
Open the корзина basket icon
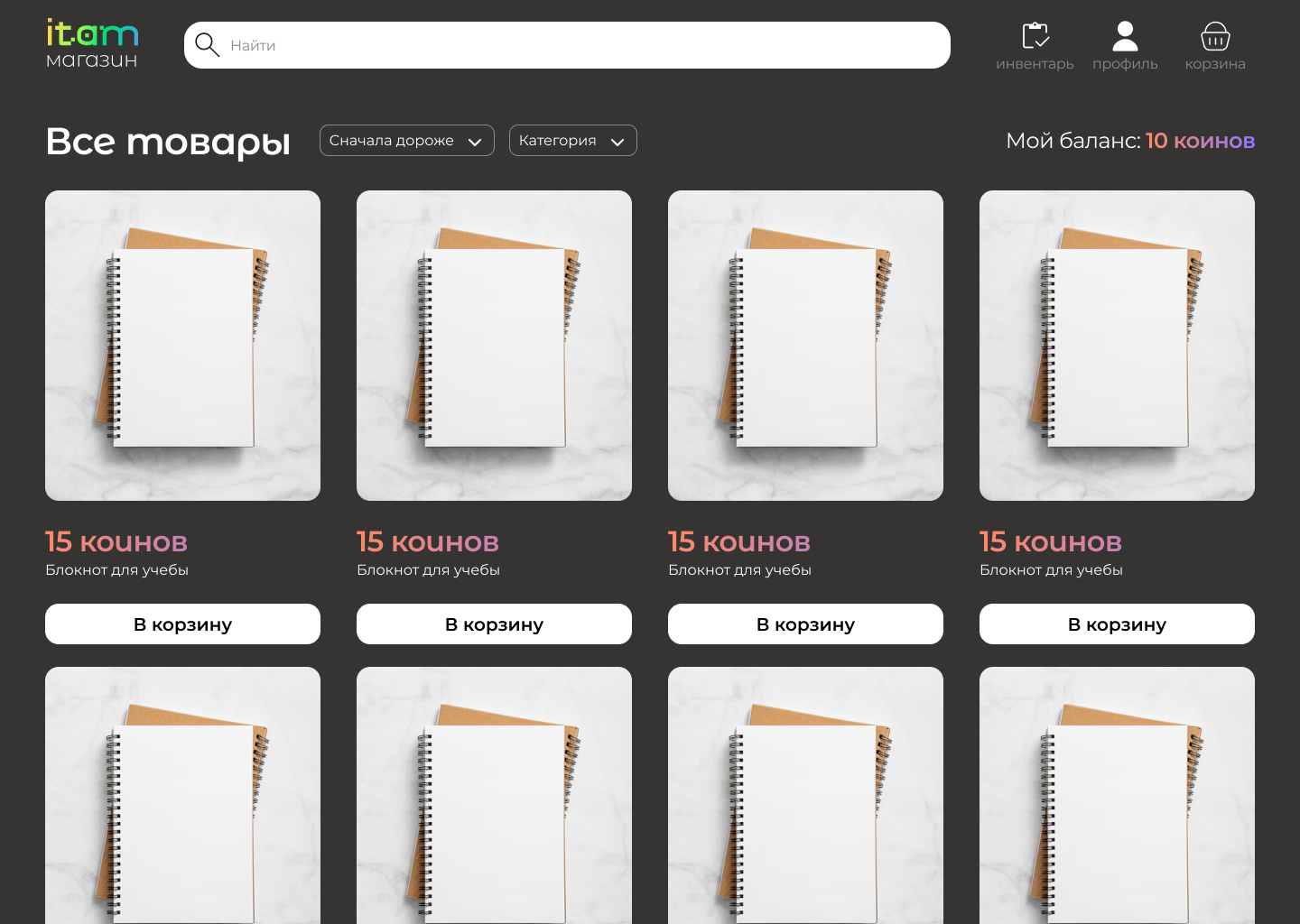1215,36
